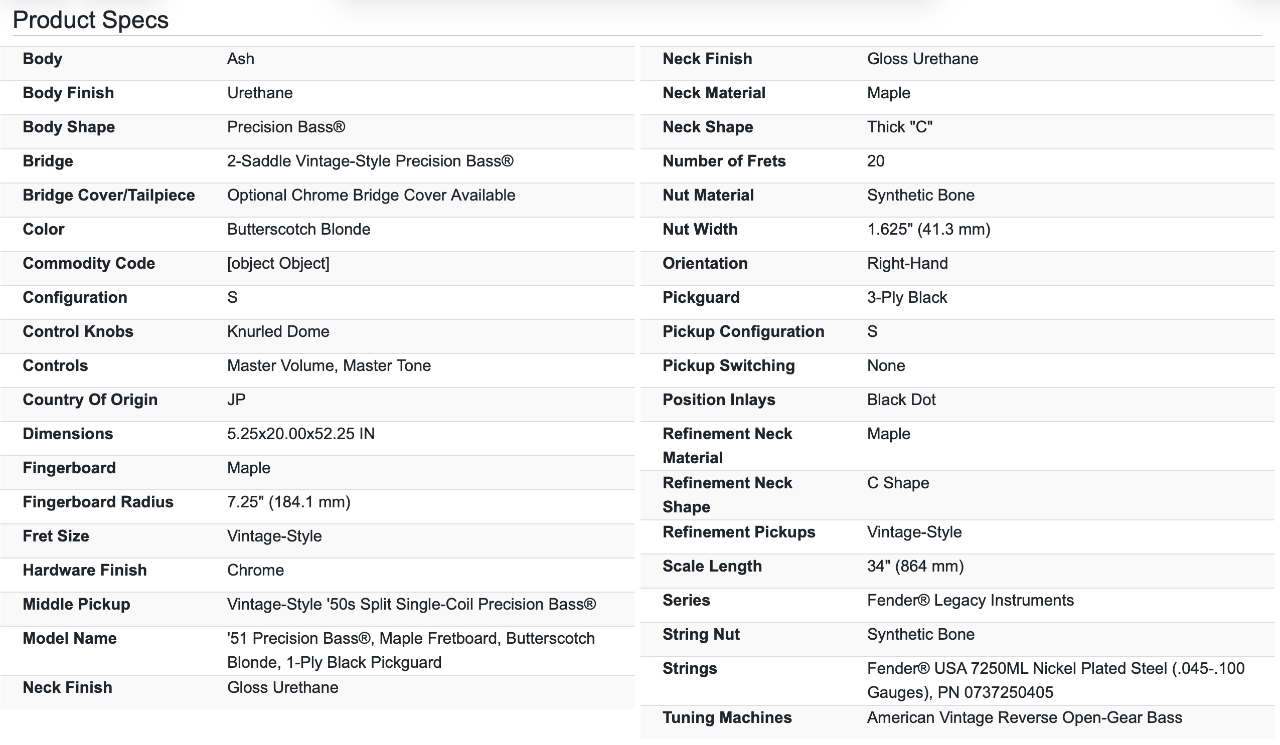Select the Body Shape label
1280x745 pixels.
point(69,127)
